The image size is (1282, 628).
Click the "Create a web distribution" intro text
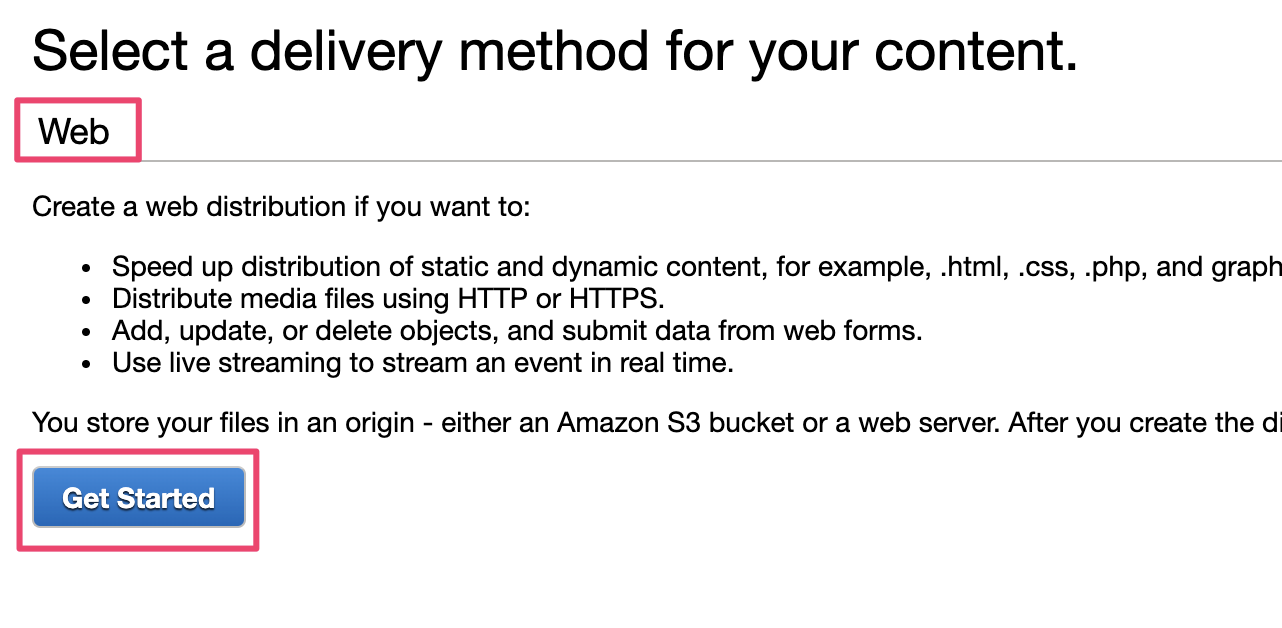[x=281, y=207]
